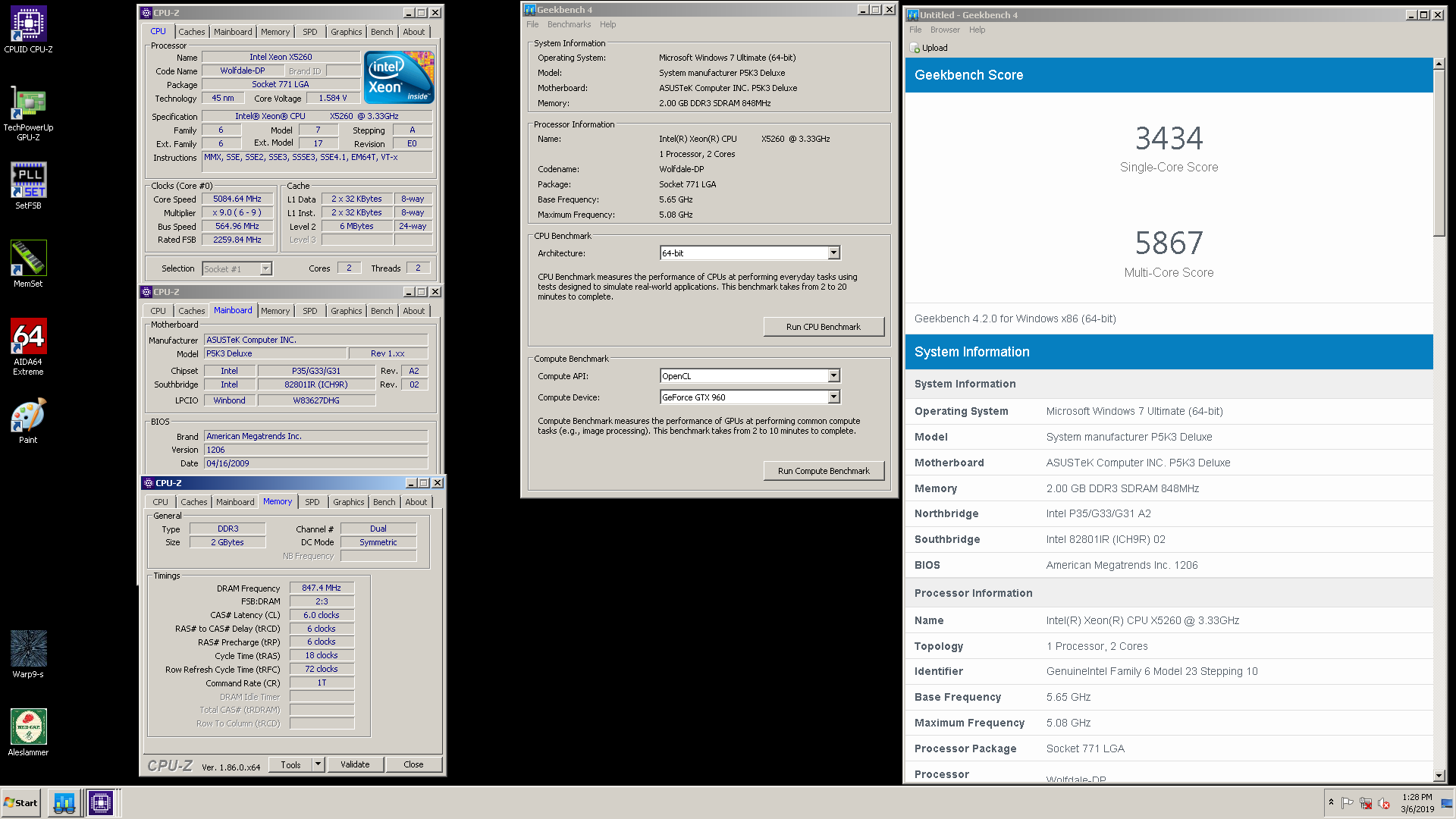Click the Bus Speed value 564.96 MHz

[x=237, y=227]
